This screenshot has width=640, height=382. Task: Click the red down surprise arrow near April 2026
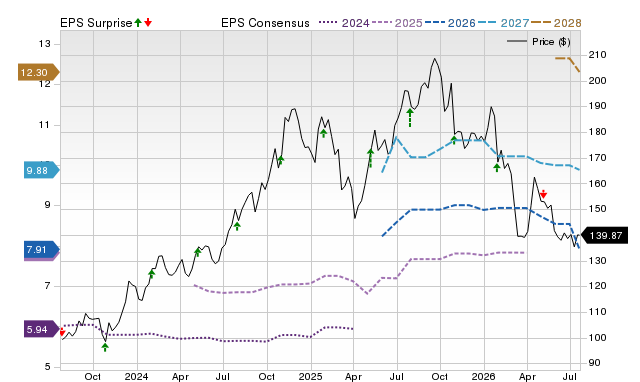coord(543,194)
